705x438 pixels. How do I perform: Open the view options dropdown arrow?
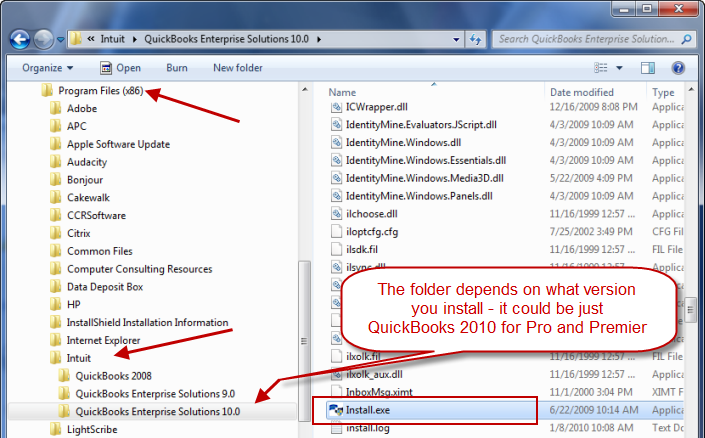point(619,68)
